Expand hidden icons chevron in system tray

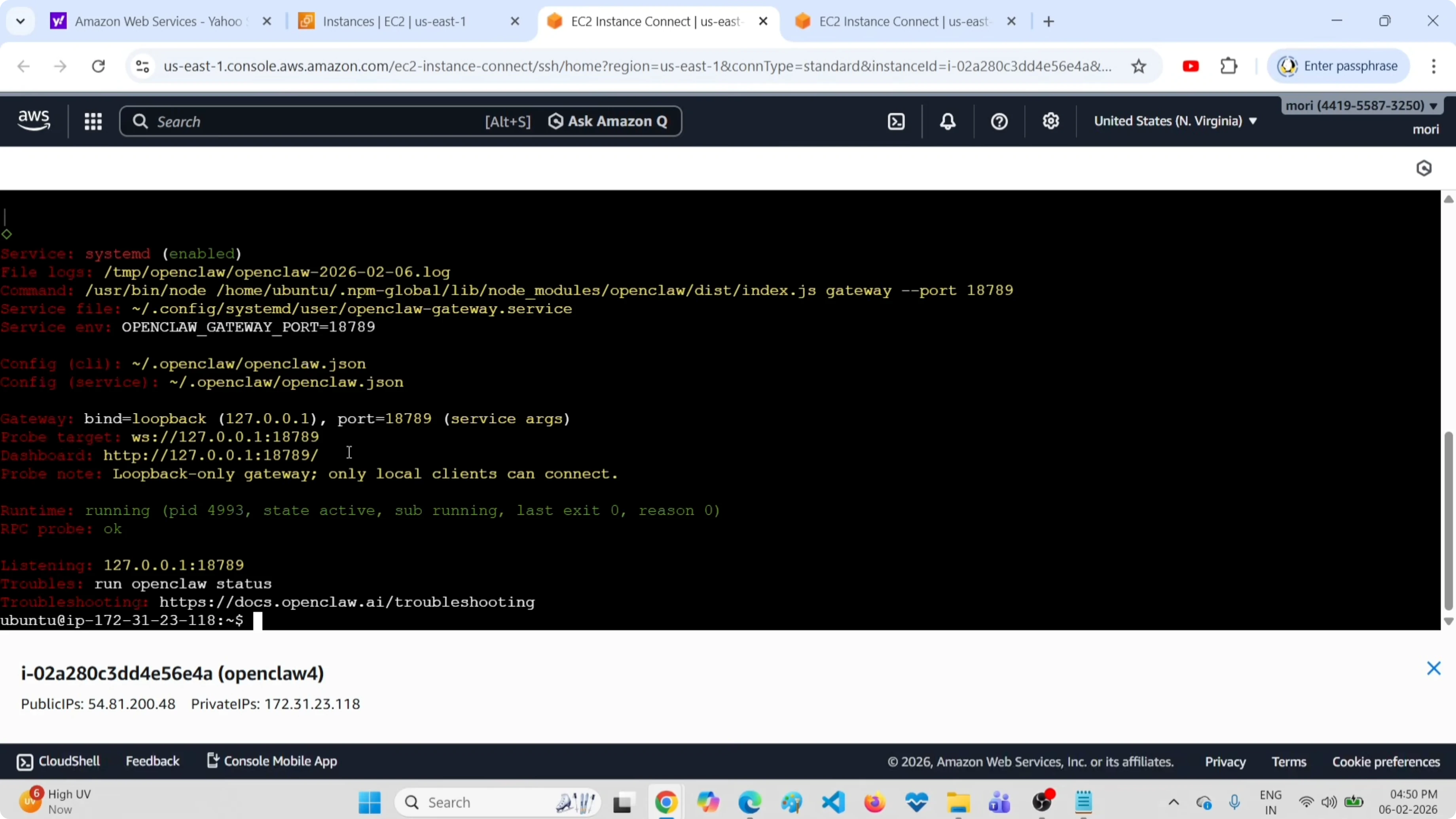pyautogui.click(x=1174, y=802)
